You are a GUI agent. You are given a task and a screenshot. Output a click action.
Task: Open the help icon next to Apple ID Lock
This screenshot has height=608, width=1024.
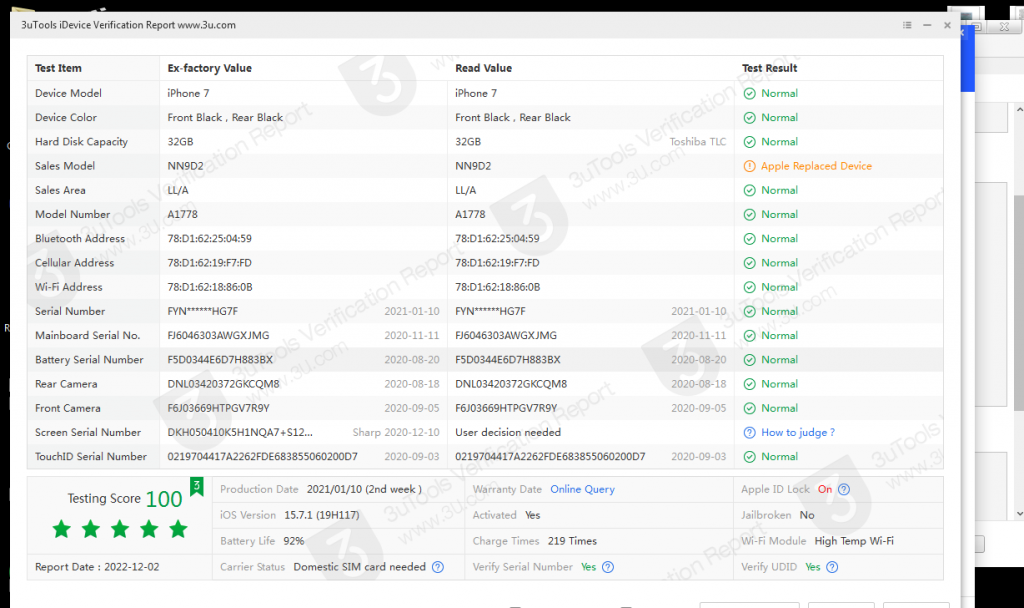click(844, 489)
